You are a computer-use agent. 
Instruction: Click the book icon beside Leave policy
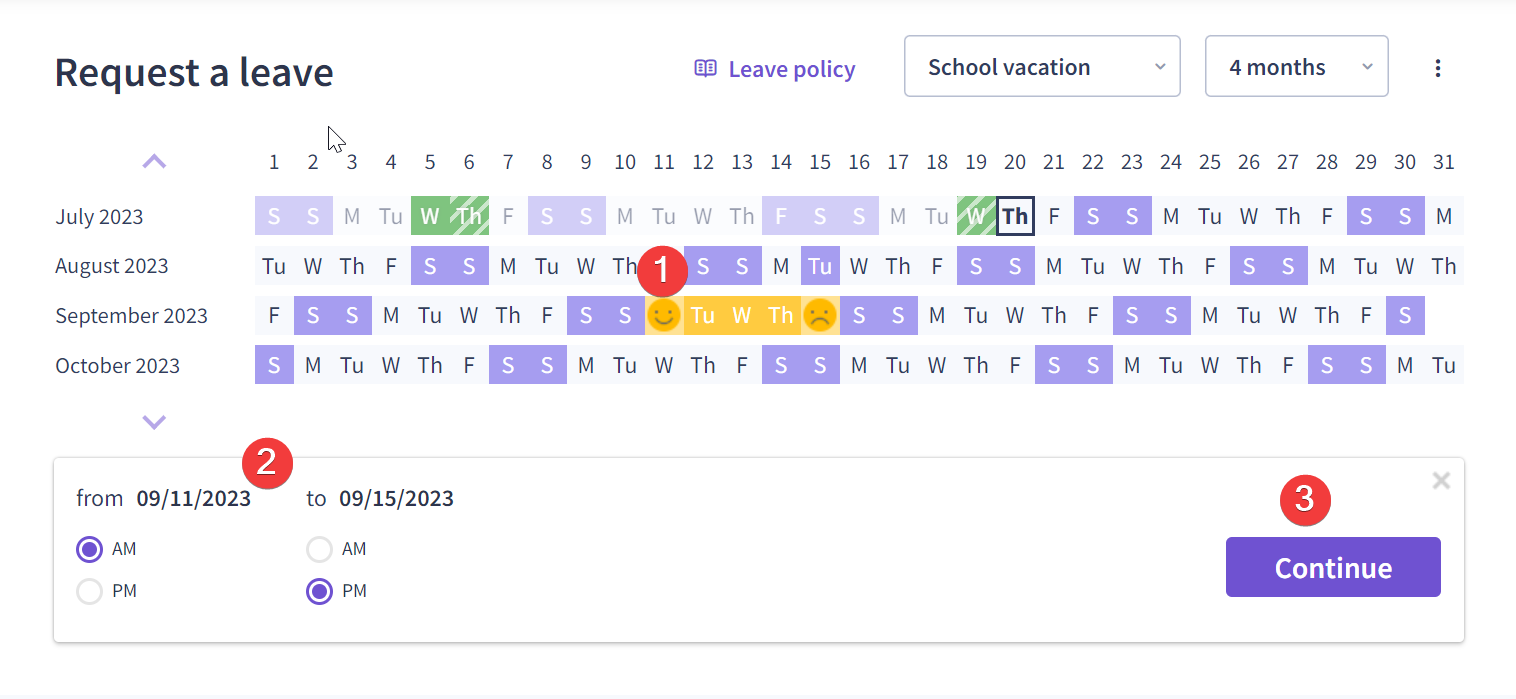pos(706,68)
